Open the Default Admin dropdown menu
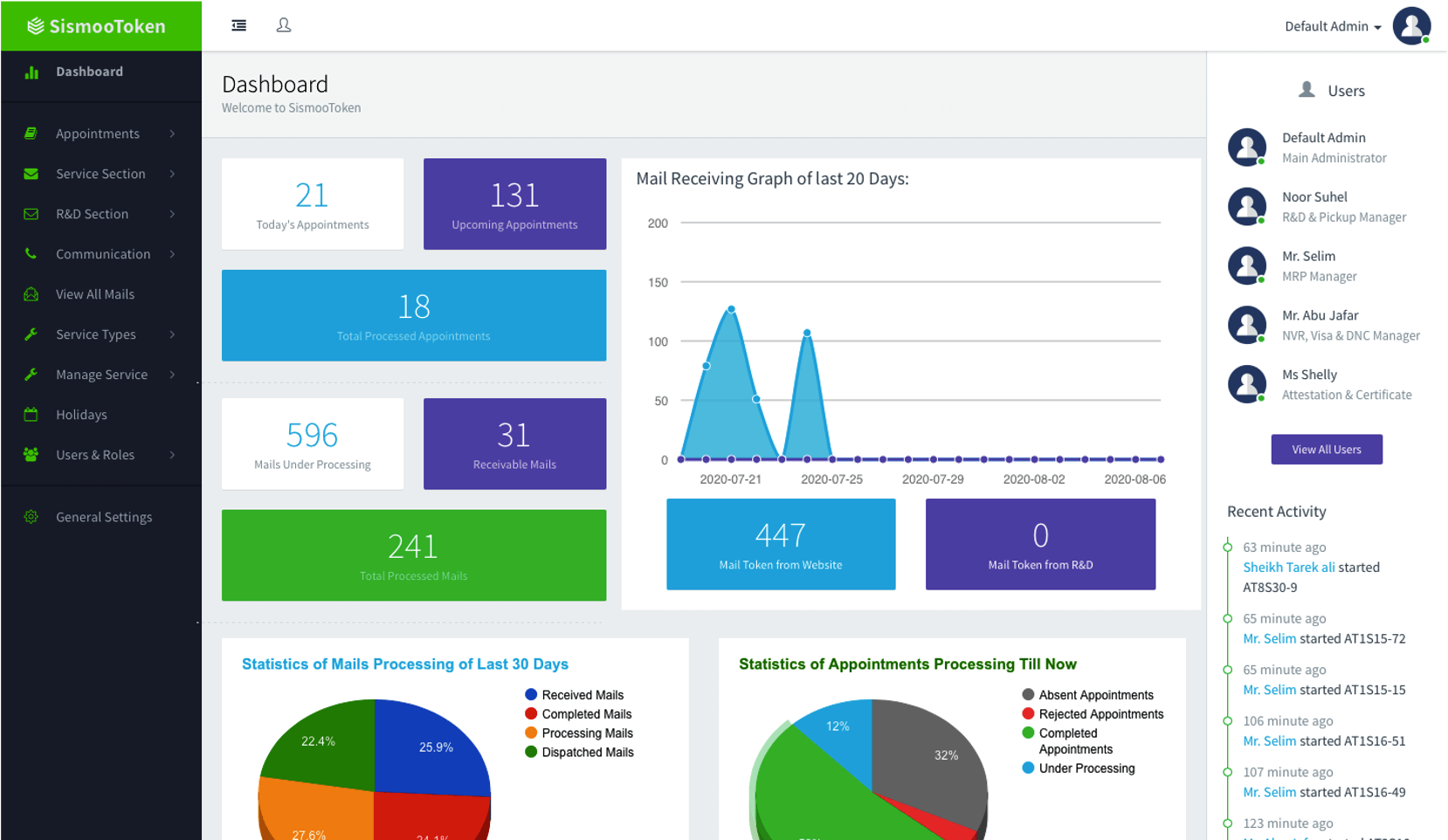This screenshot has height=840, width=1448. click(1332, 26)
